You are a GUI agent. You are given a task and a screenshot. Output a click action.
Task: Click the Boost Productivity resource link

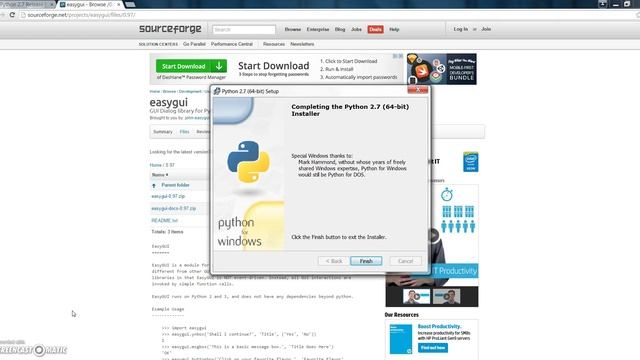click(439, 327)
